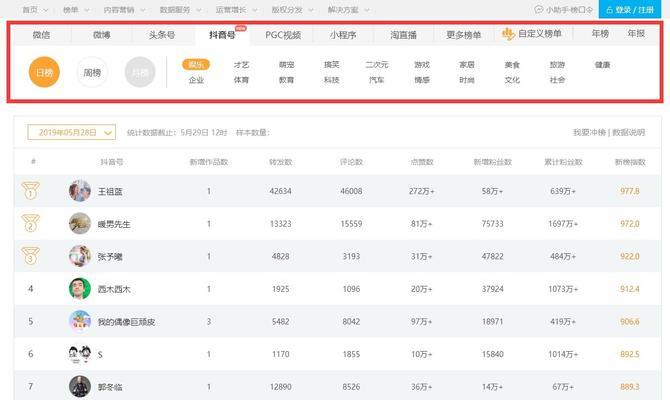Click the 新榜指数 column header
This screenshot has height=400, width=670.
click(630, 162)
